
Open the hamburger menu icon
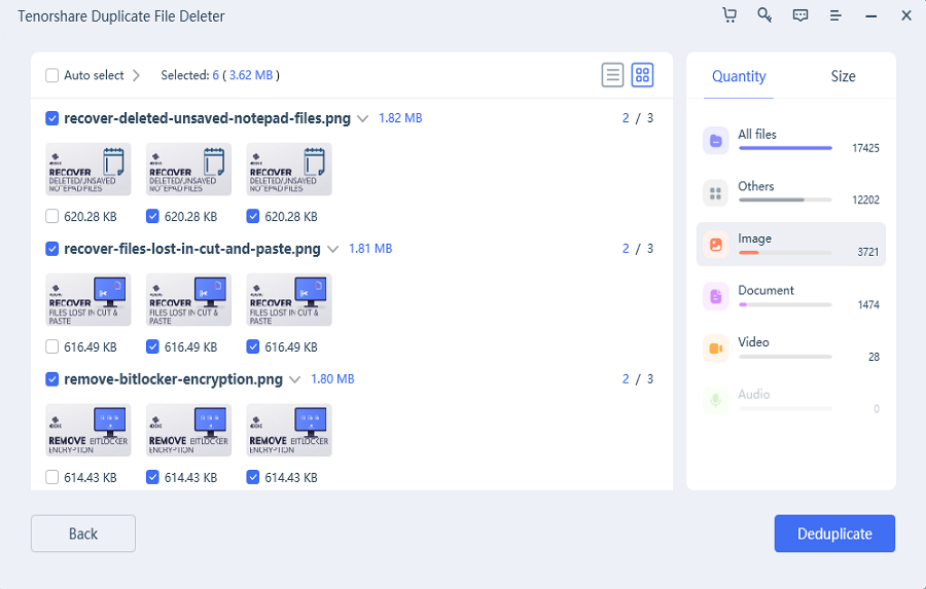(835, 16)
